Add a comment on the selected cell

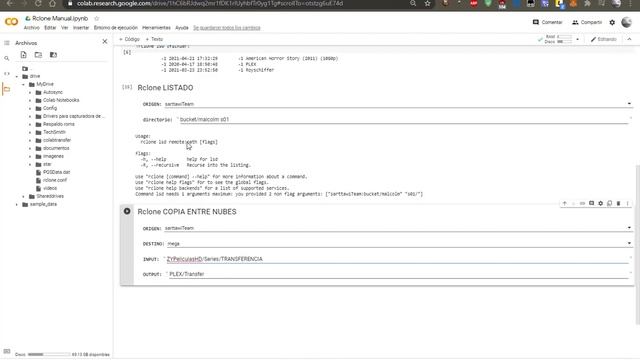pos(591,203)
